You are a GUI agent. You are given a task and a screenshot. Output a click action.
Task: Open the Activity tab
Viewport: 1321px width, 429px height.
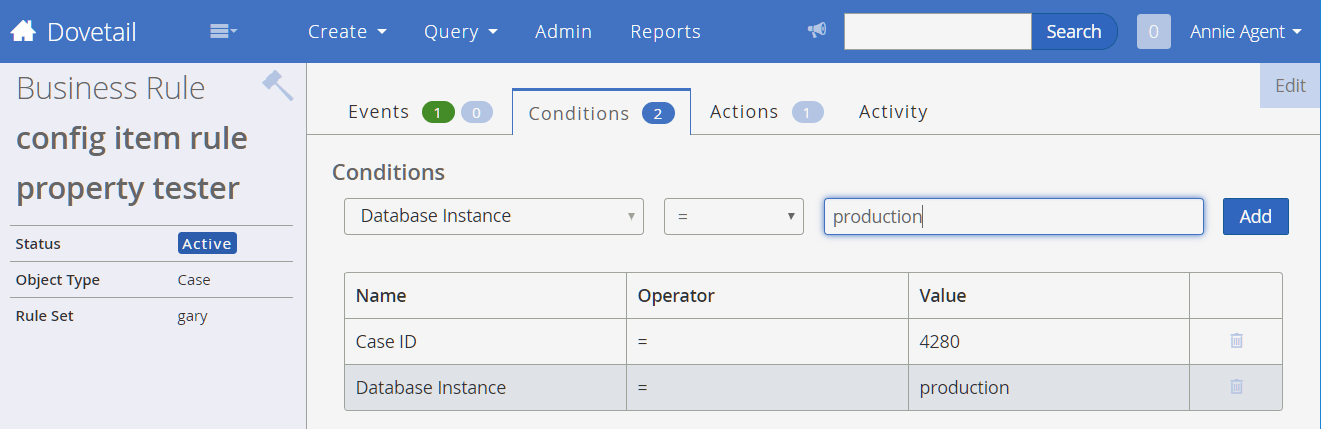coord(893,112)
